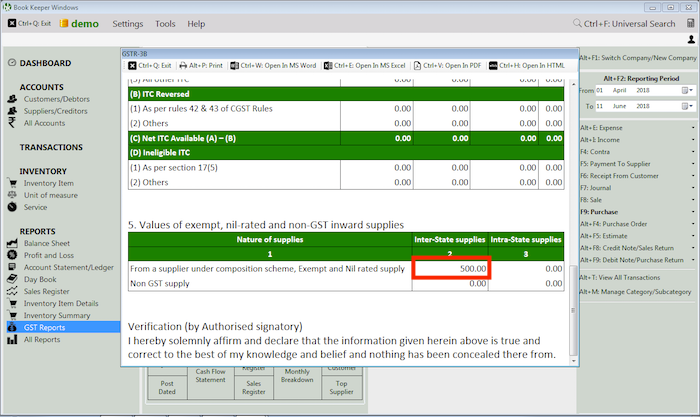Click the Suppliers/Creditors icon
This screenshot has width=700, height=417.
(12, 111)
